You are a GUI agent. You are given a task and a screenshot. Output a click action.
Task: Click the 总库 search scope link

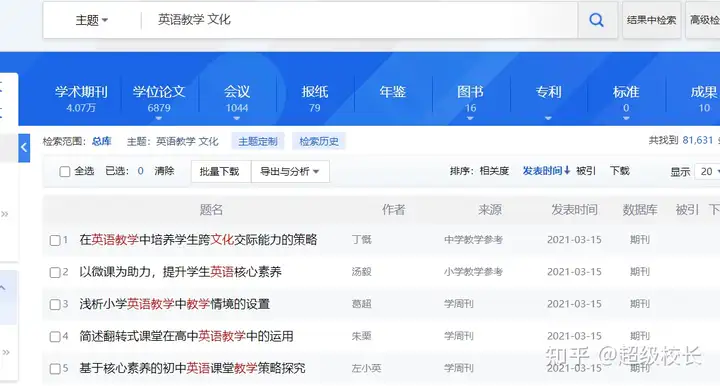101,141
